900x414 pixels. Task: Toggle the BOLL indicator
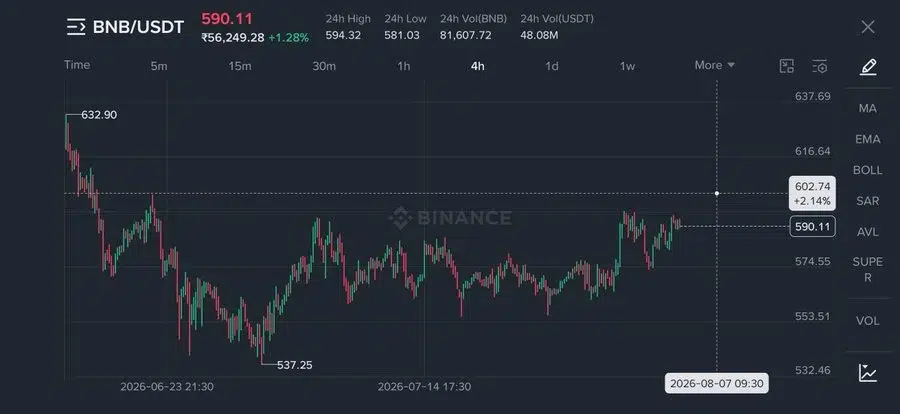point(868,171)
